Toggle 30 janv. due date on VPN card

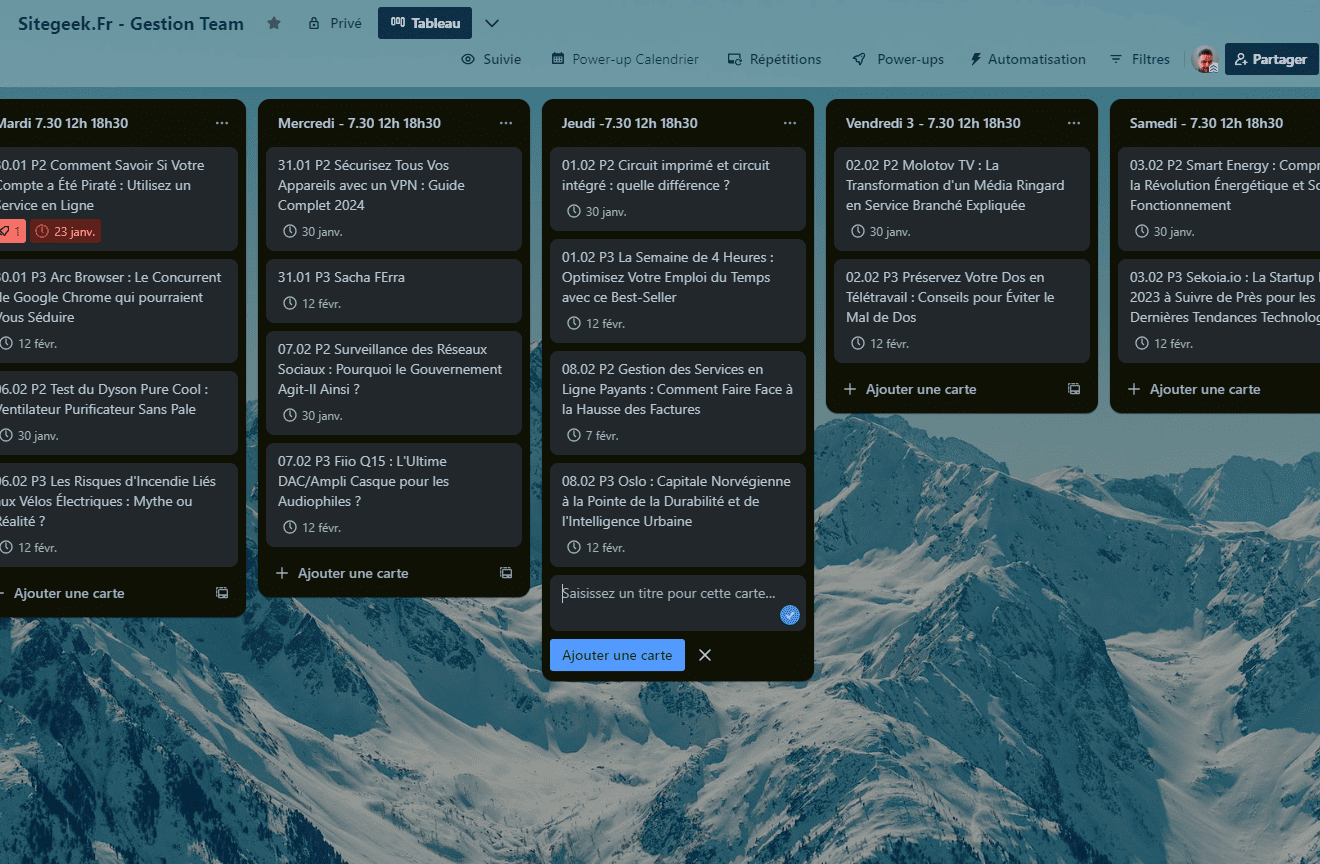(313, 231)
